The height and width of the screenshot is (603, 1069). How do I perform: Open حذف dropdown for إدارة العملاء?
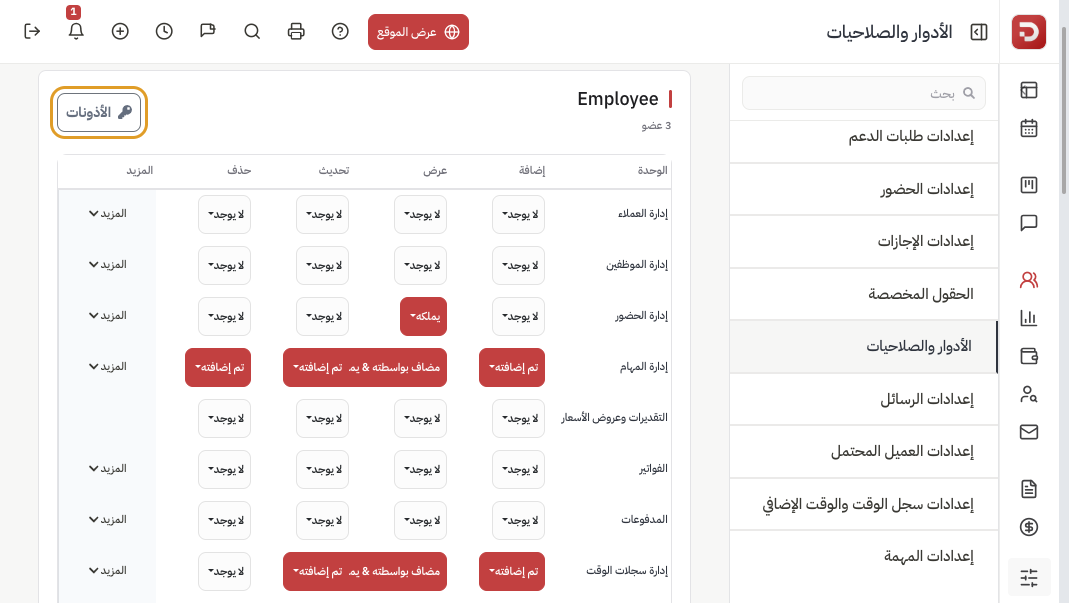224,214
